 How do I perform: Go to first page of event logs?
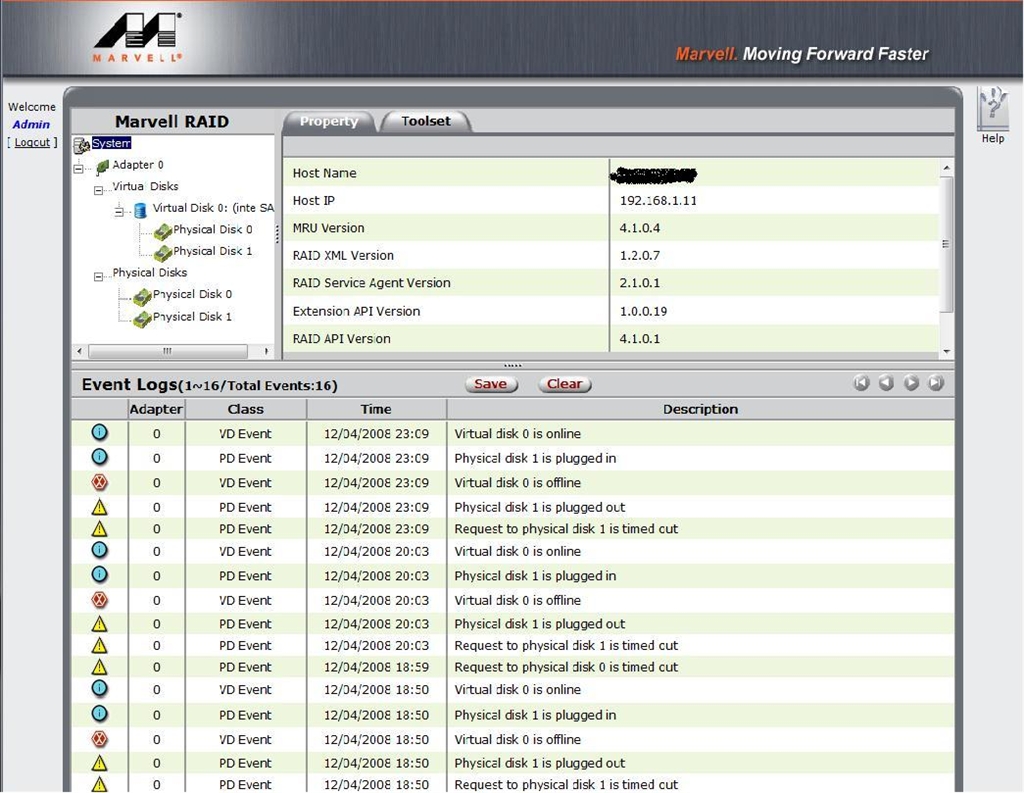(x=861, y=383)
